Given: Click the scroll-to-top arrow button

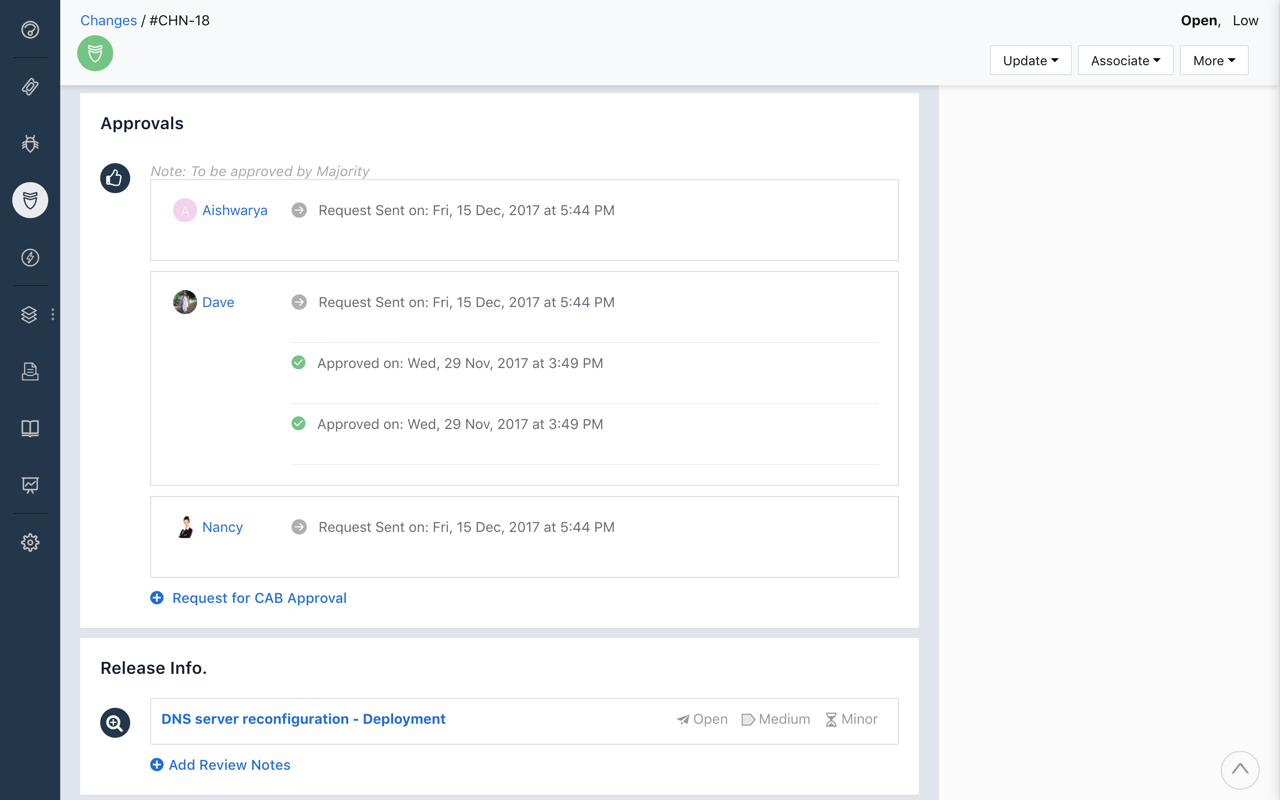Looking at the screenshot, I should [x=1239, y=769].
